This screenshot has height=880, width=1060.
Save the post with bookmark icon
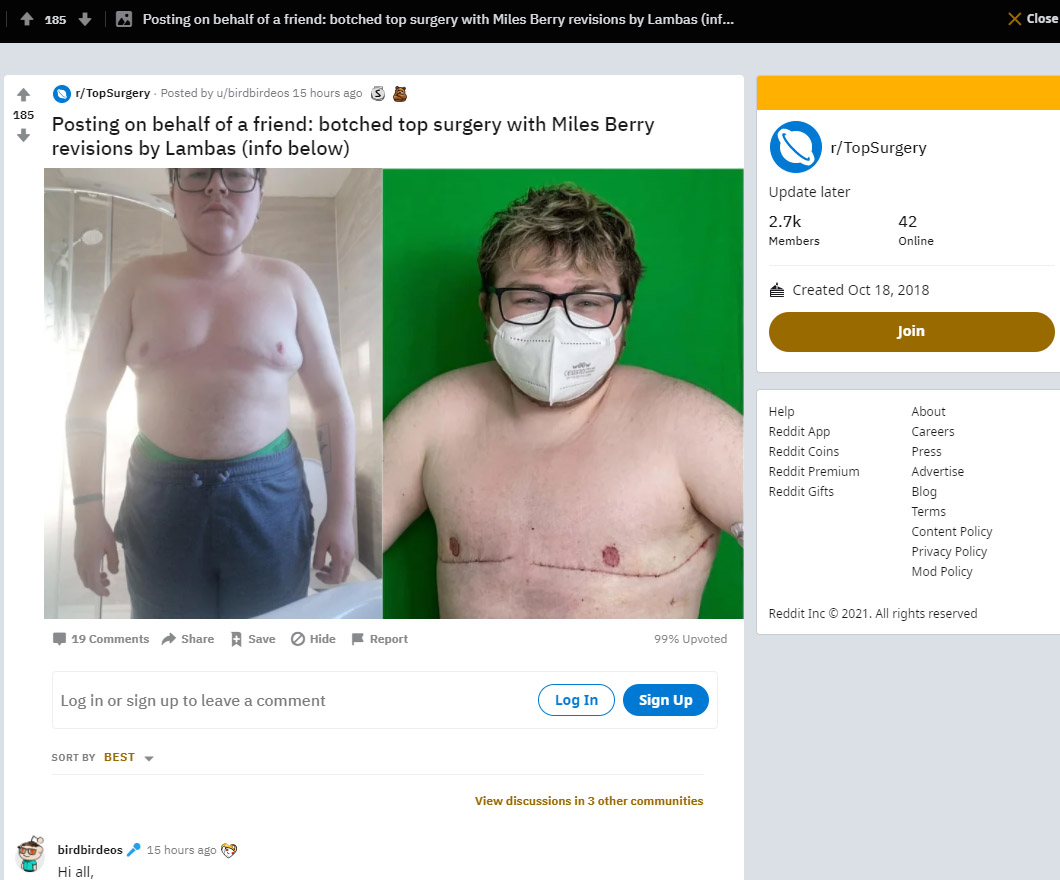coord(253,639)
